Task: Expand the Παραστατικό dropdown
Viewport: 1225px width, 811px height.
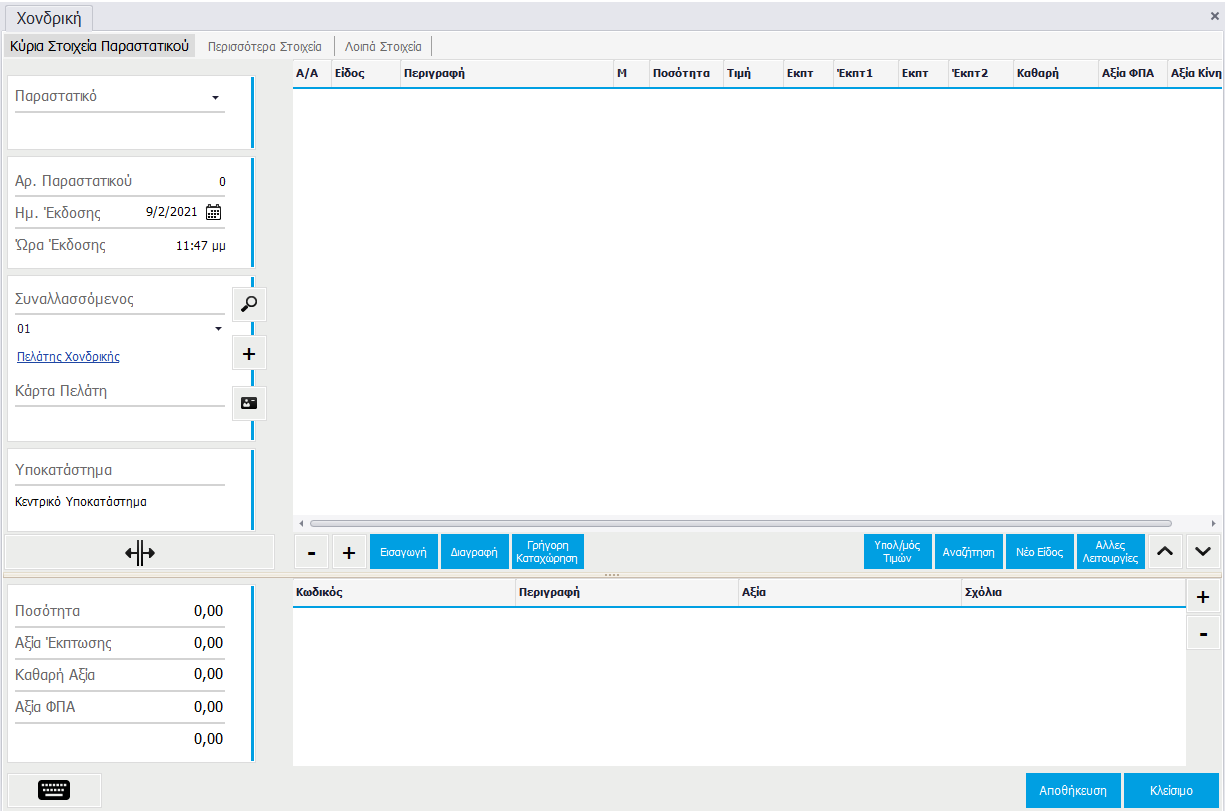Action: pyautogui.click(x=215, y=98)
